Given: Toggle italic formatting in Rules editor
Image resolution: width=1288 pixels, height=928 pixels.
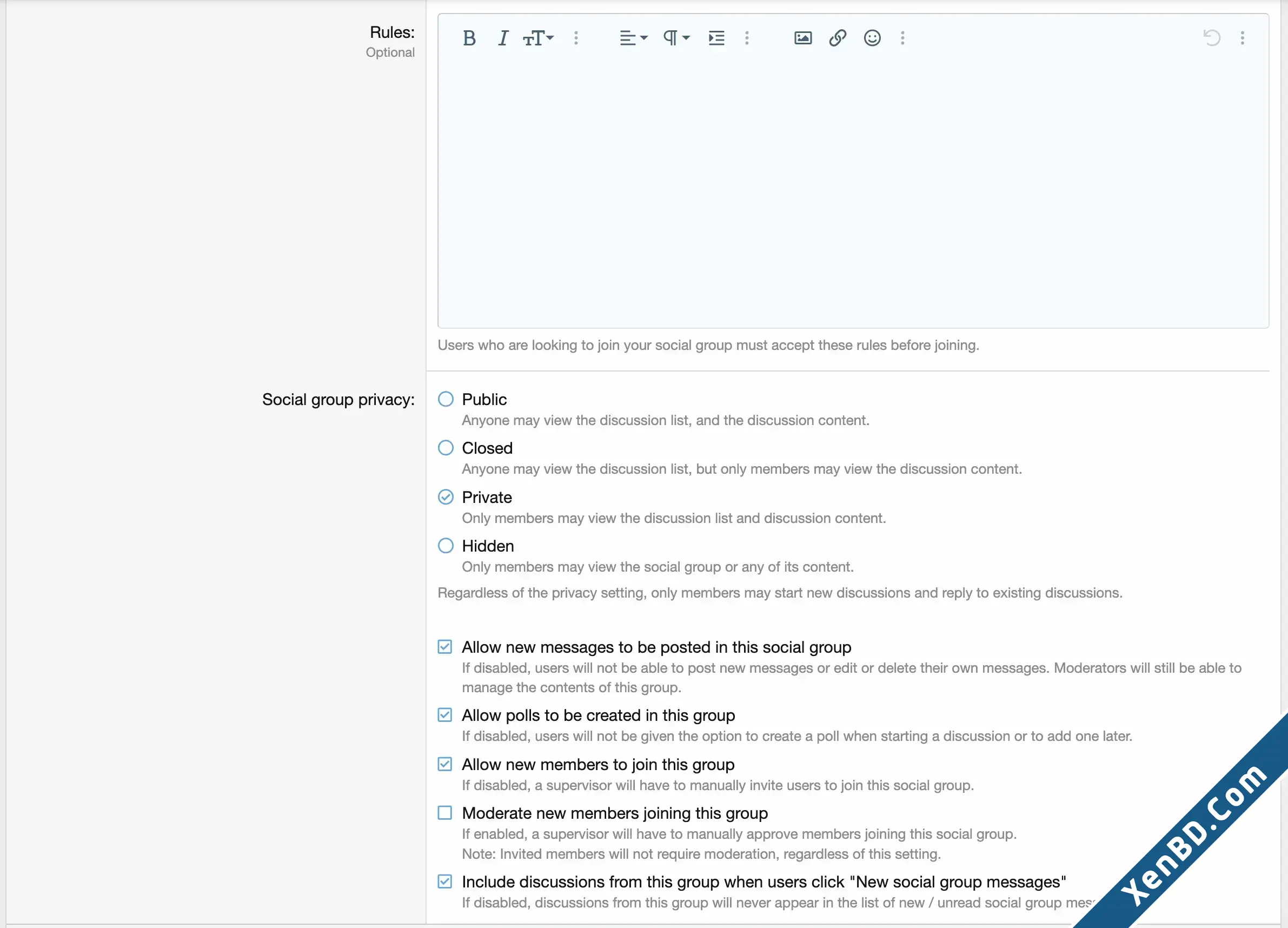Looking at the screenshot, I should [x=502, y=38].
